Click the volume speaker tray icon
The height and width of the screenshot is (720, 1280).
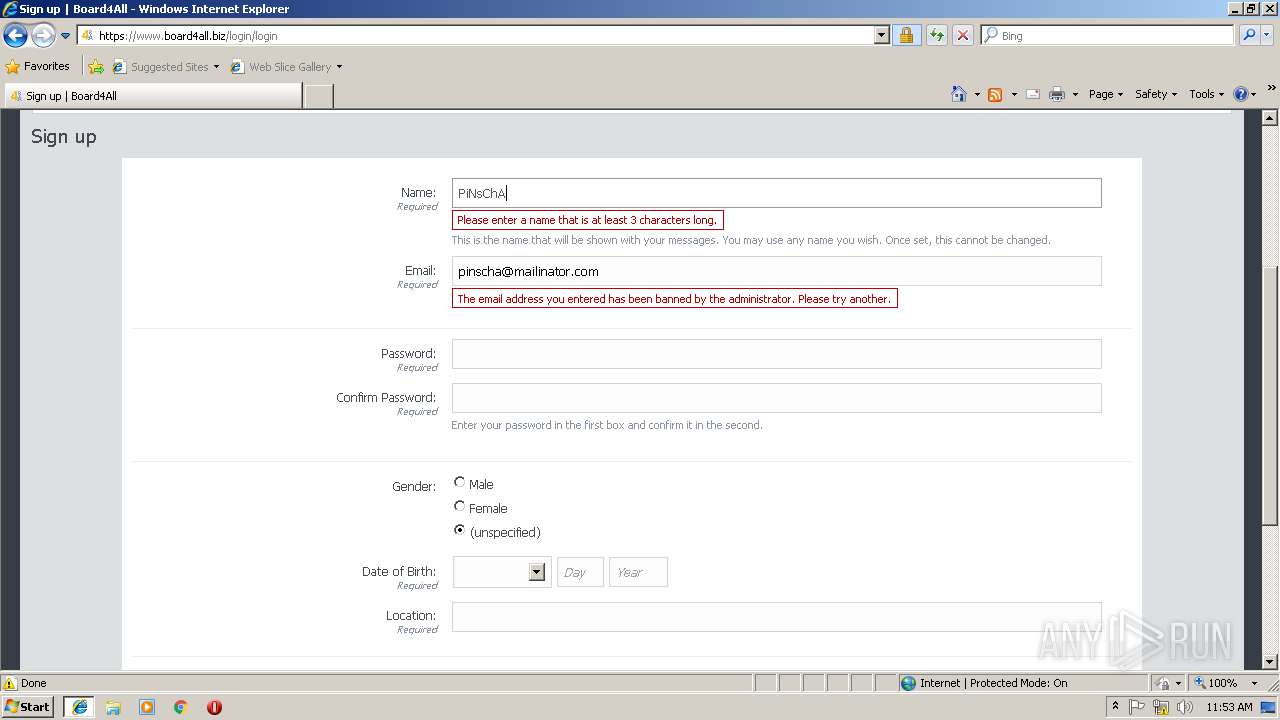click(1185, 707)
